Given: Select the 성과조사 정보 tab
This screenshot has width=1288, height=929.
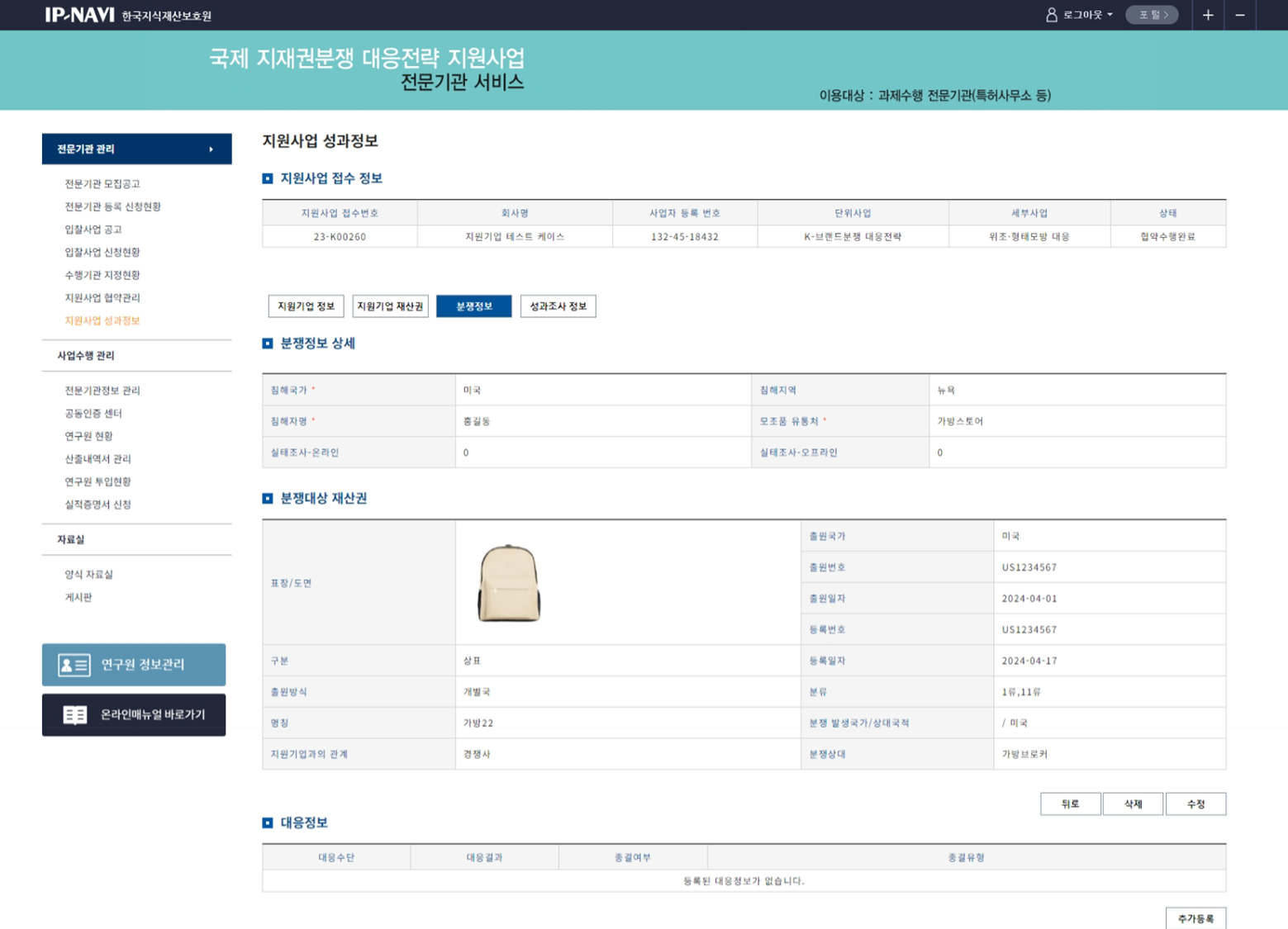Looking at the screenshot, I should (558, 306).
